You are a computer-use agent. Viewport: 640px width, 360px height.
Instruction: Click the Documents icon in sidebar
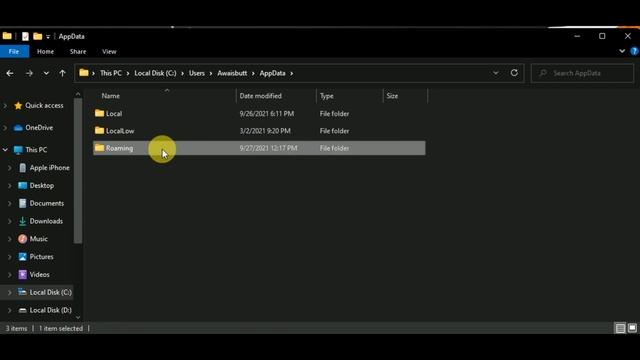[x=22, y=203]
